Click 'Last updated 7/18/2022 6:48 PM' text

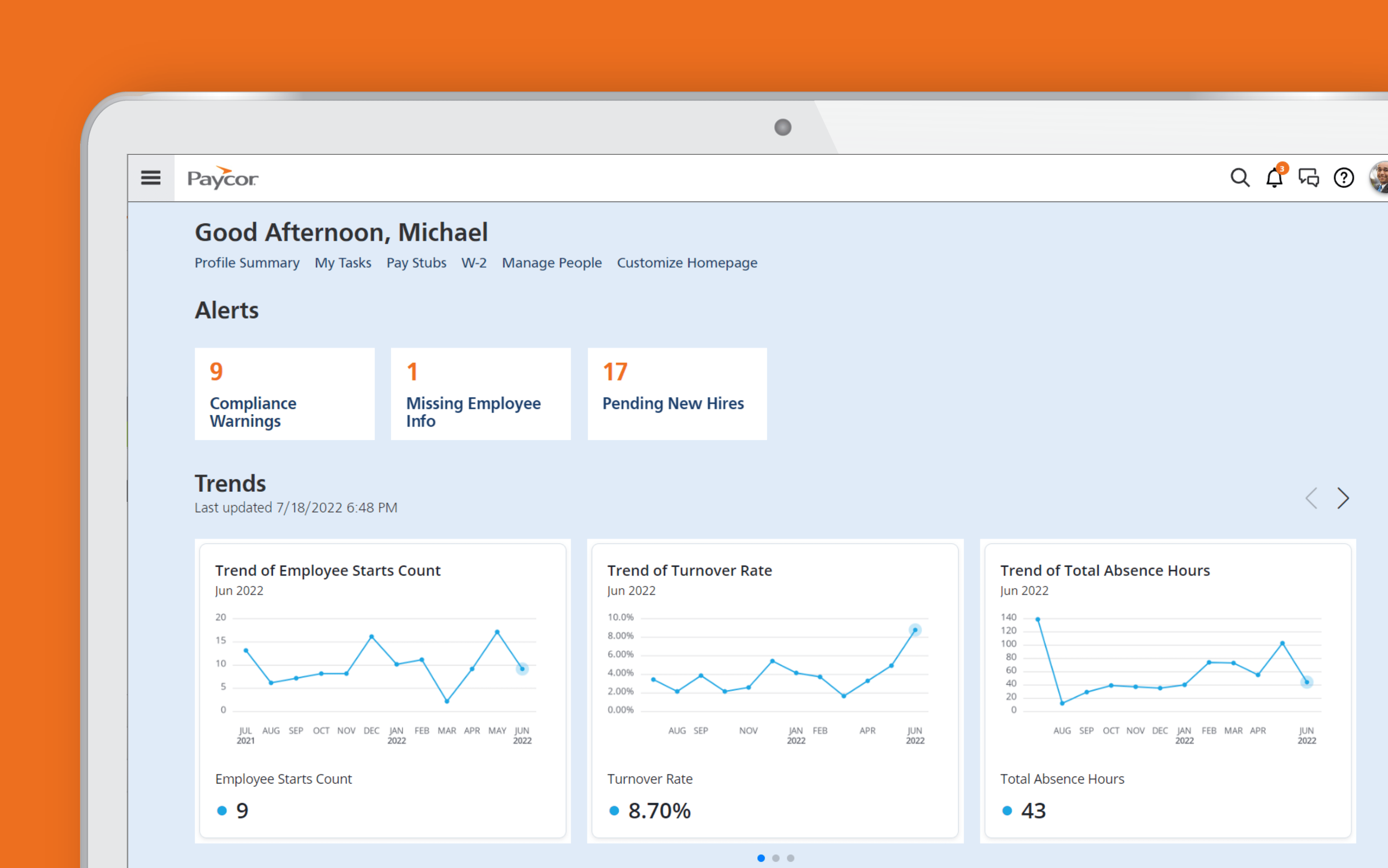pos(296,508)
